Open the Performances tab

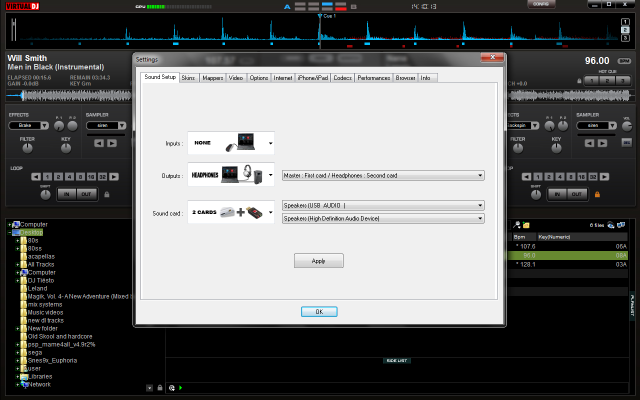374,78
